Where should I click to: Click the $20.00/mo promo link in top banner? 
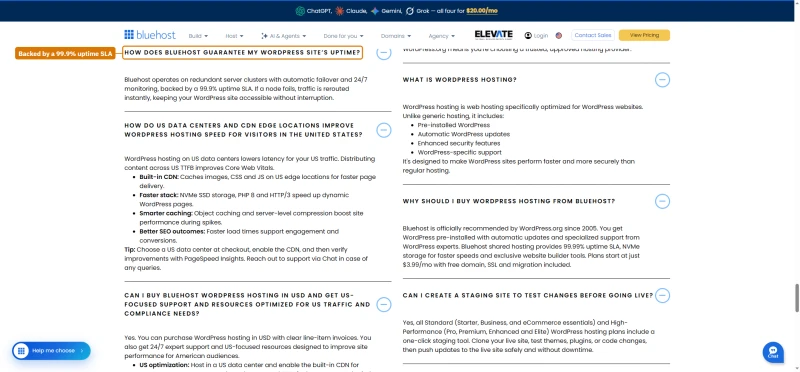tap(482, 11)
